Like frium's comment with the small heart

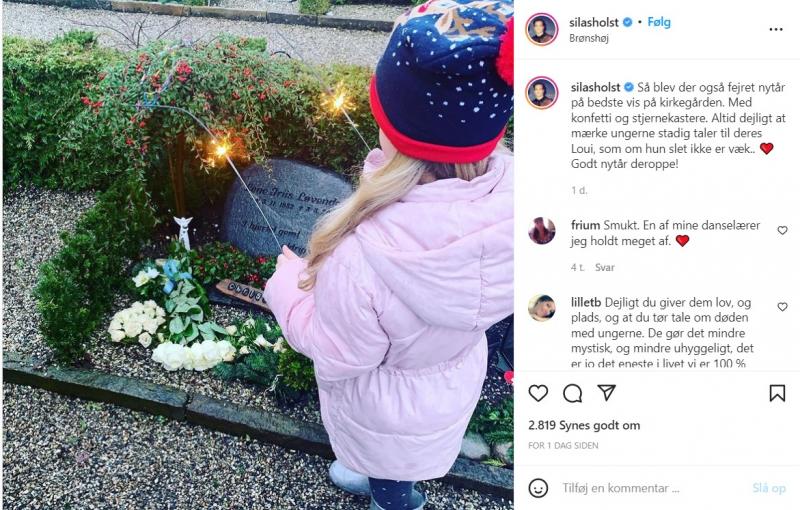pyautogui.click(x=782, y=231)
